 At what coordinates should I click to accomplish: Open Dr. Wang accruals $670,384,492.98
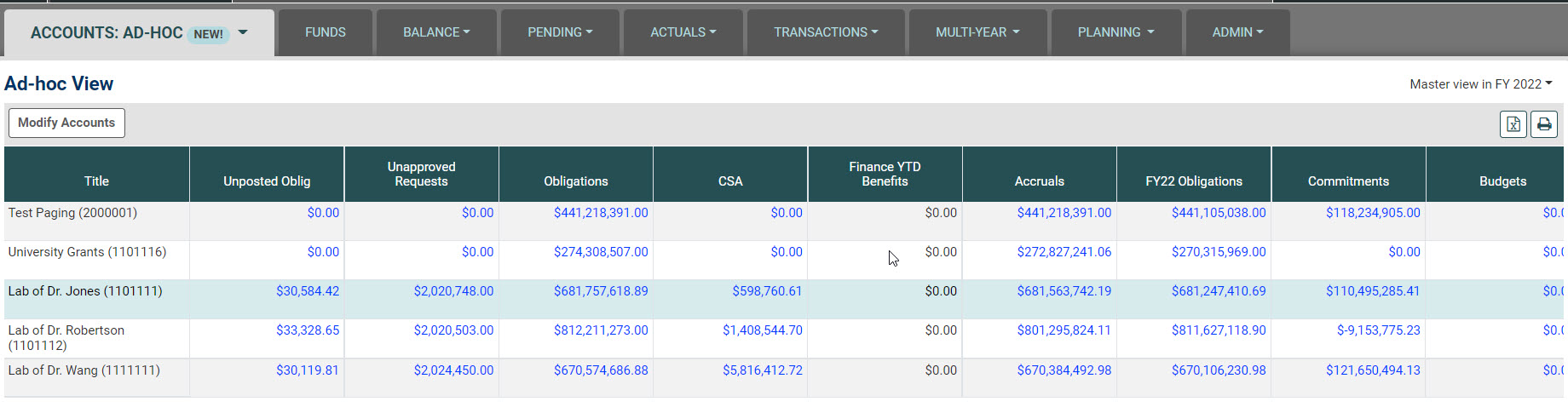coord(1064,370)
